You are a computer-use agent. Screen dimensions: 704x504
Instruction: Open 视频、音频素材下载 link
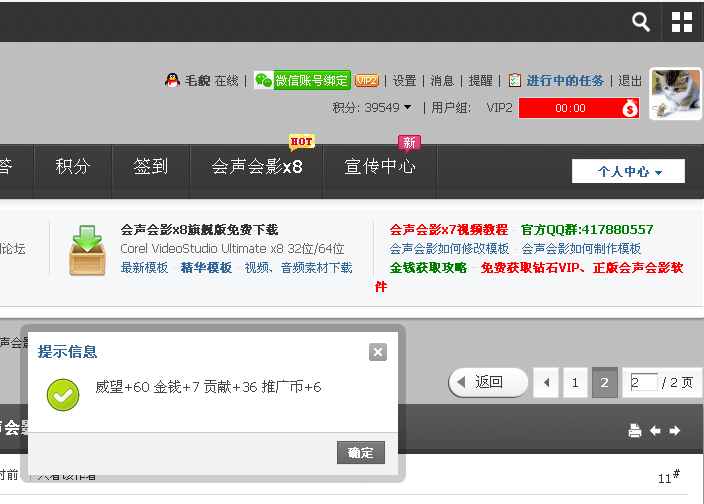(299, 268)
